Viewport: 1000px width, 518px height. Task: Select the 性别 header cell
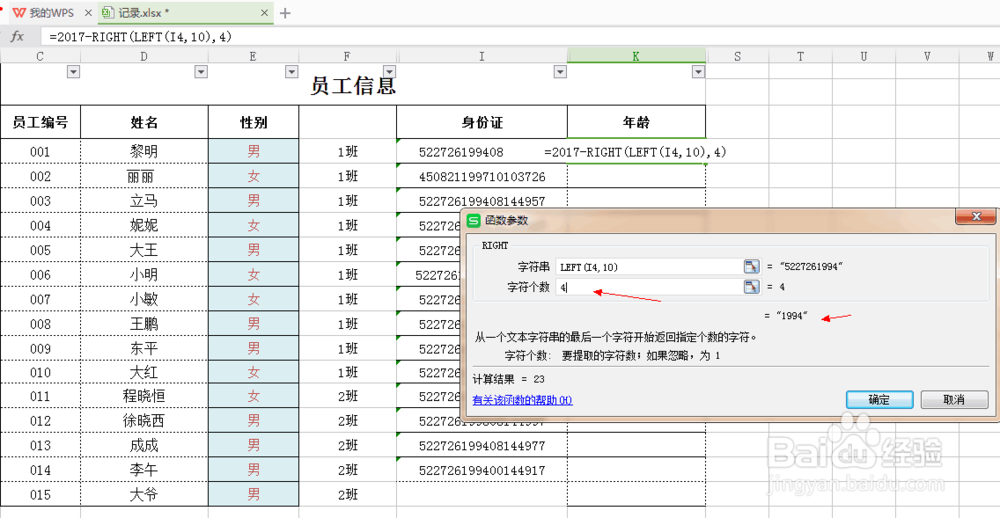[x=253, y=122]
